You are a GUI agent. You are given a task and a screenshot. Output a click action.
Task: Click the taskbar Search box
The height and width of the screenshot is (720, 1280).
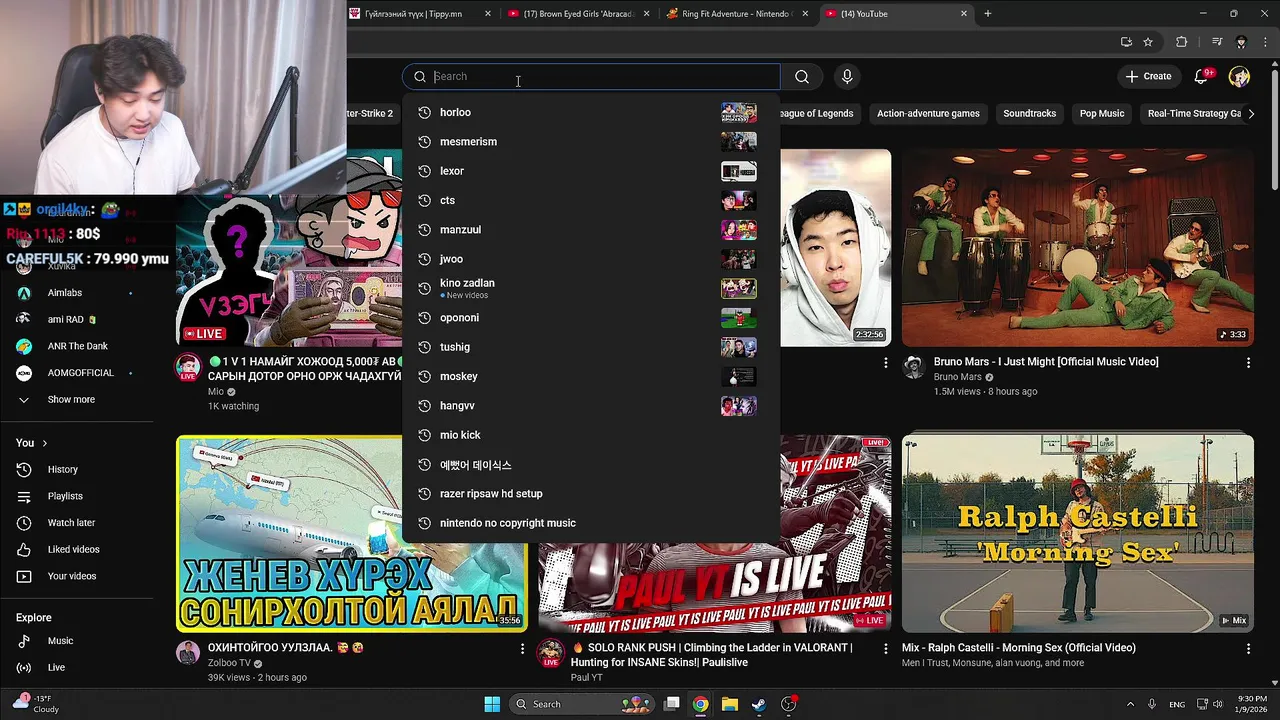click(582, 704)
